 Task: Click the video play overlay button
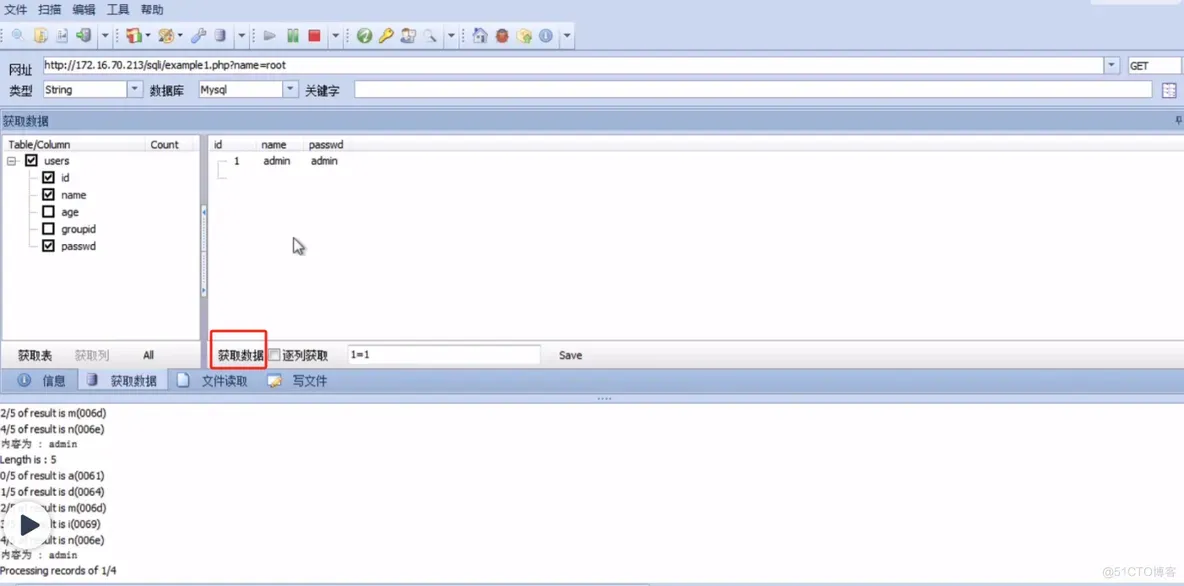[29, 525]
